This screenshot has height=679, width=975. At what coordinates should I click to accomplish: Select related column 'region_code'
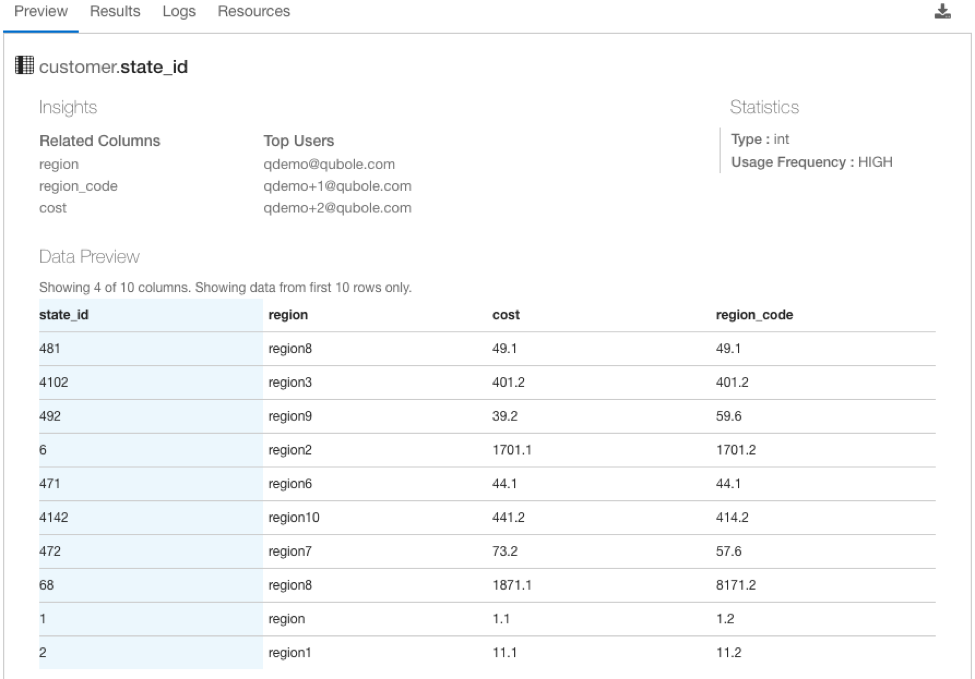click(x=78, y=186)
